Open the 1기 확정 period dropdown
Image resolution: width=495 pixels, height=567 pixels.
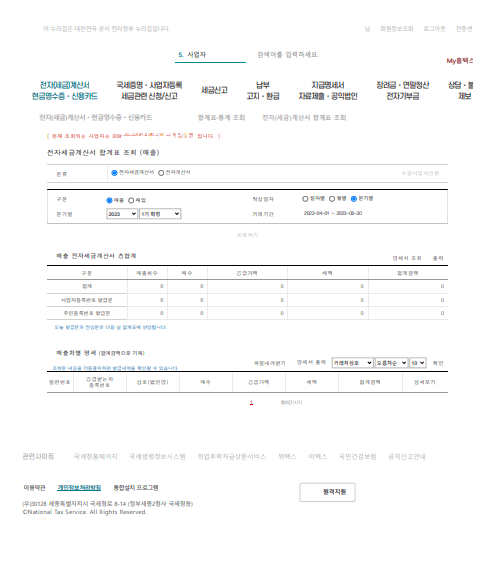click(160, 214)
